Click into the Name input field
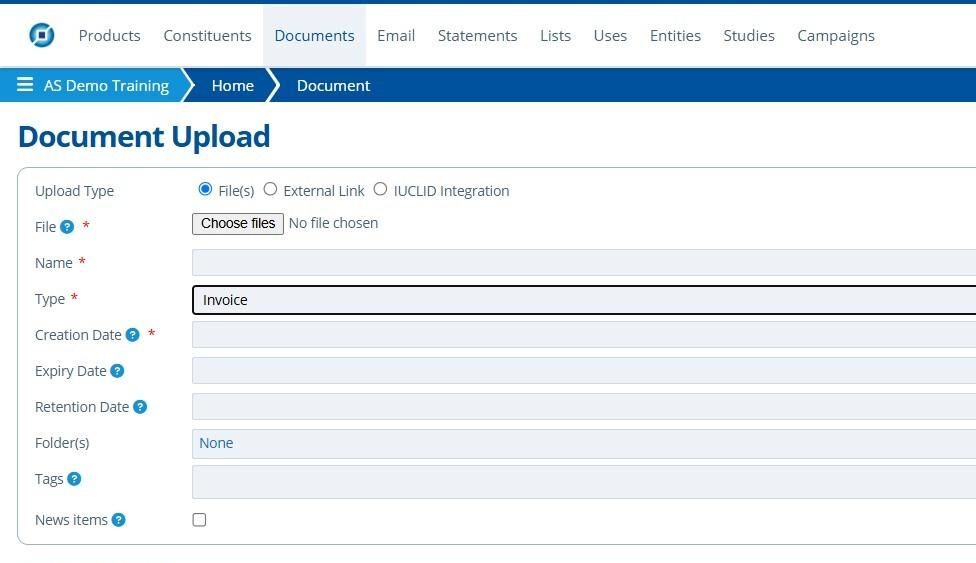The width and height of the screenshot is (976, 563). pyautogui.click(x=584, y=262)
